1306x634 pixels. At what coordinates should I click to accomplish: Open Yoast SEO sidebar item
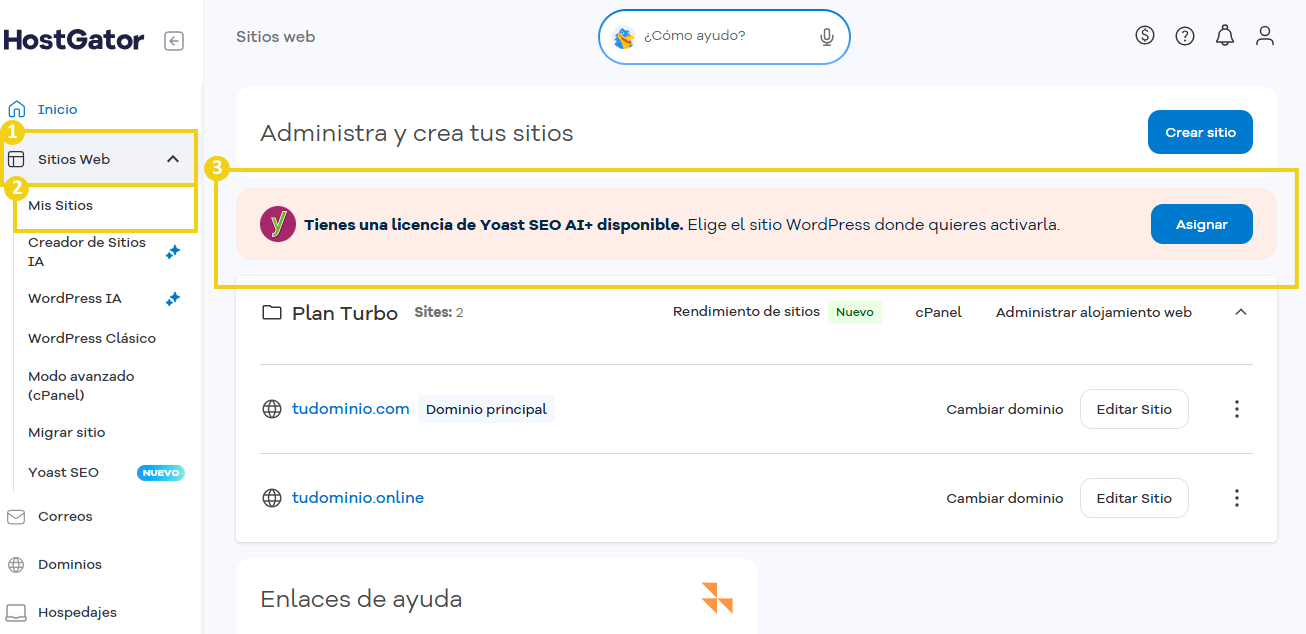[x=63, y=472]
